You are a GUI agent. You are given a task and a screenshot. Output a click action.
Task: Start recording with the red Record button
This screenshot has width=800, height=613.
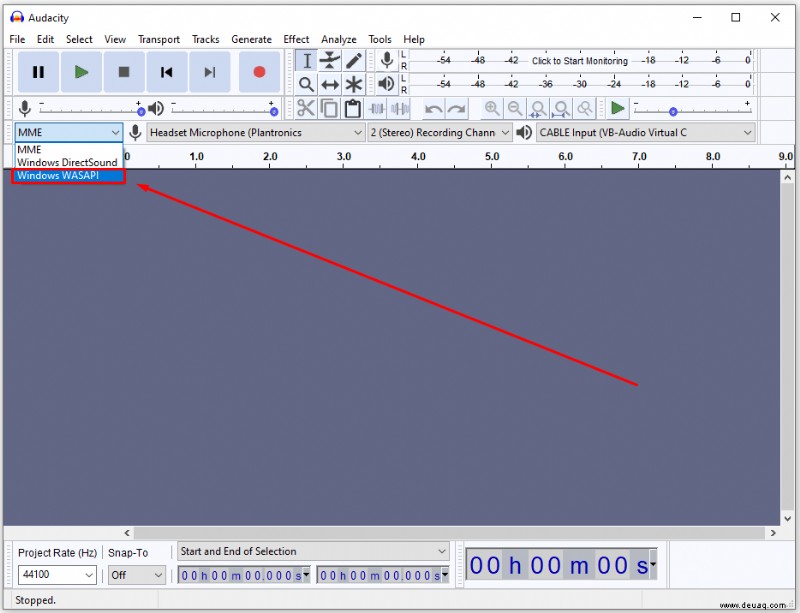[259, 72]
